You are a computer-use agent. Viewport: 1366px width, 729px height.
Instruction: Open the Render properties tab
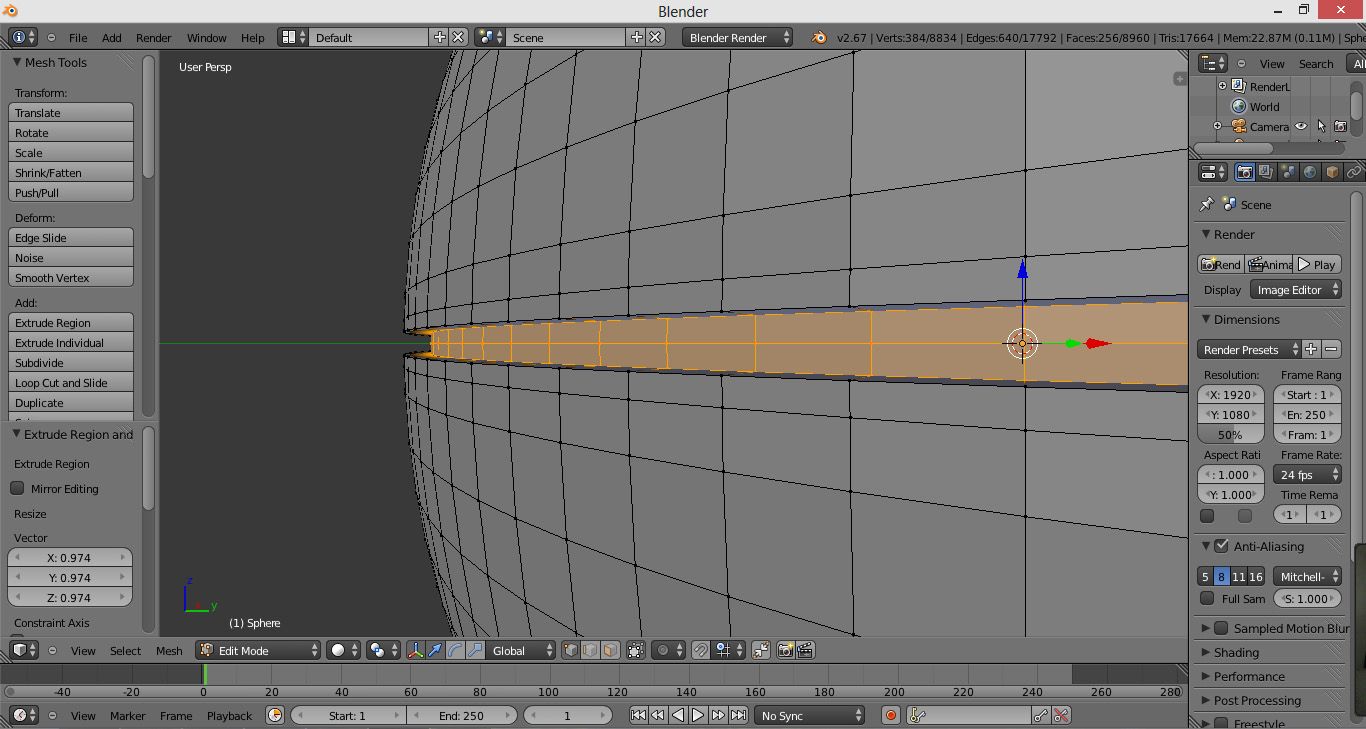point(1245,172)
